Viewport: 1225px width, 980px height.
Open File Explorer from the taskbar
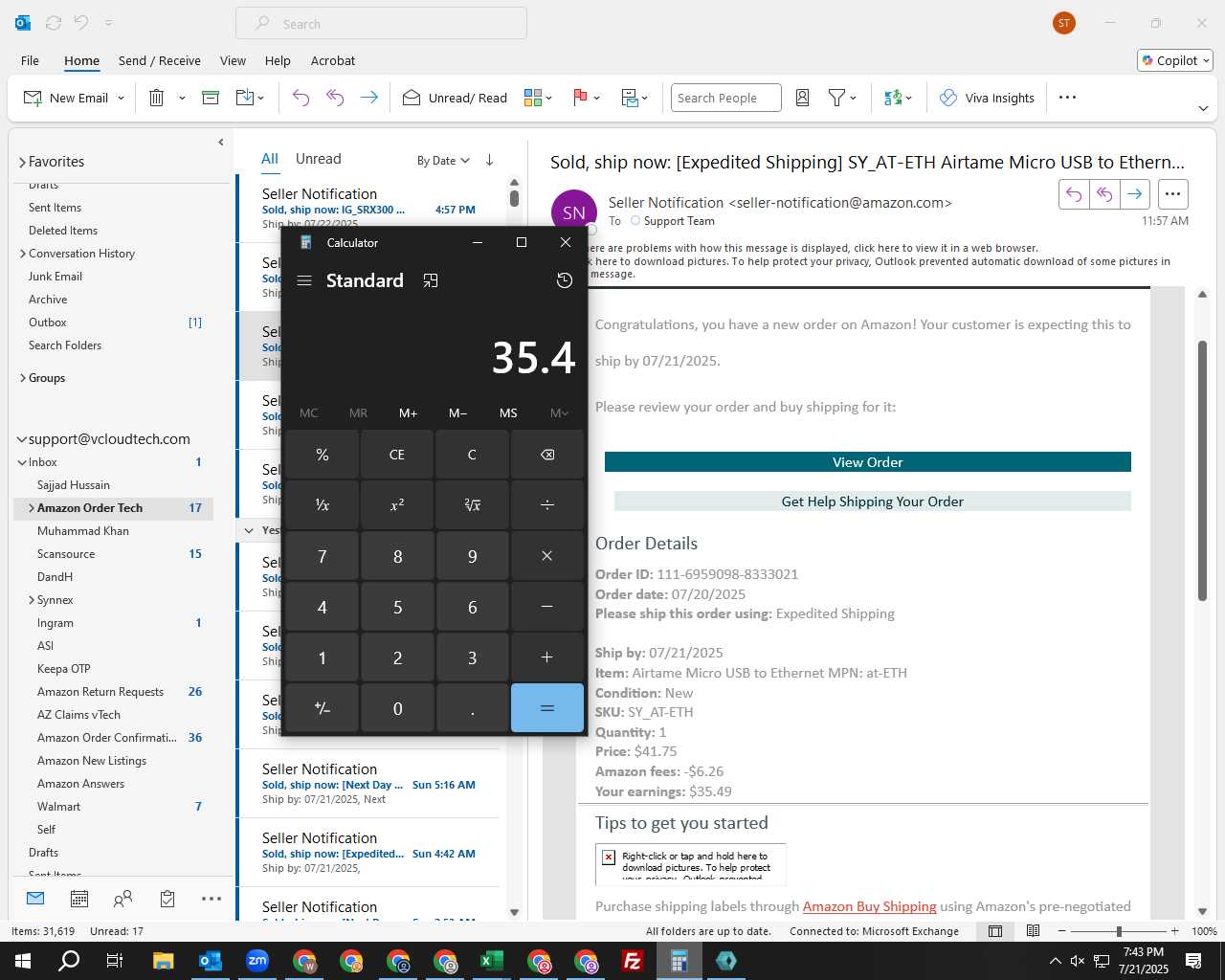[x=163, y=961]
